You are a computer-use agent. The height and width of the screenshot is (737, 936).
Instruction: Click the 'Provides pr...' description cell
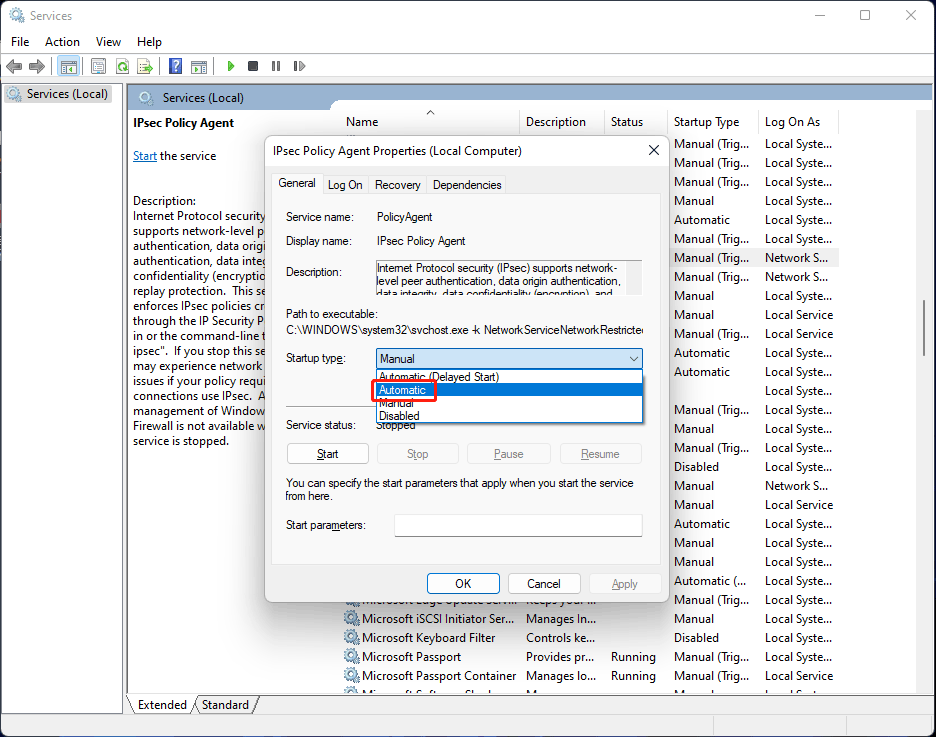click(x=560, y=657)
